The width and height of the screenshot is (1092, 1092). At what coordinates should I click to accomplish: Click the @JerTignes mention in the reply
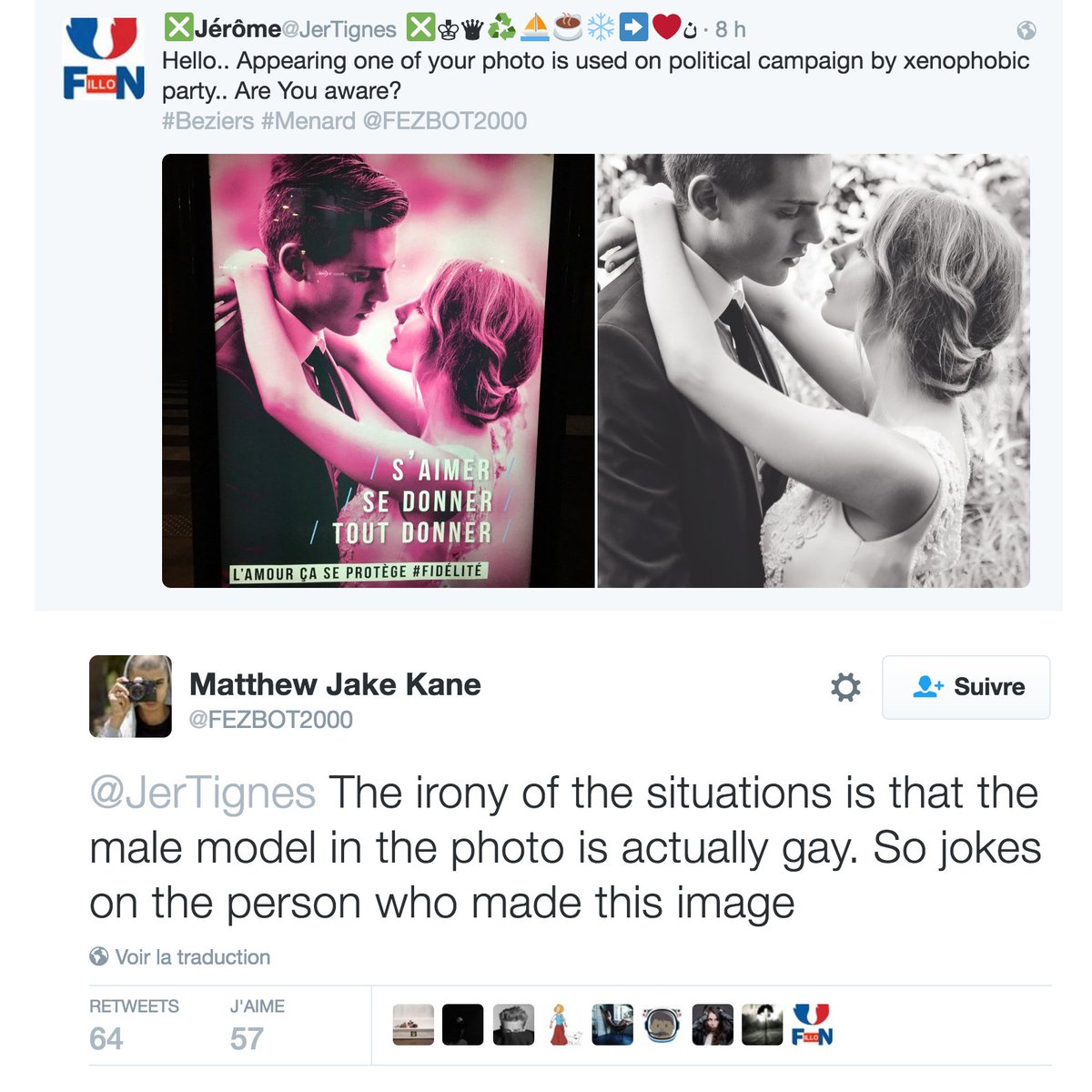202,794
